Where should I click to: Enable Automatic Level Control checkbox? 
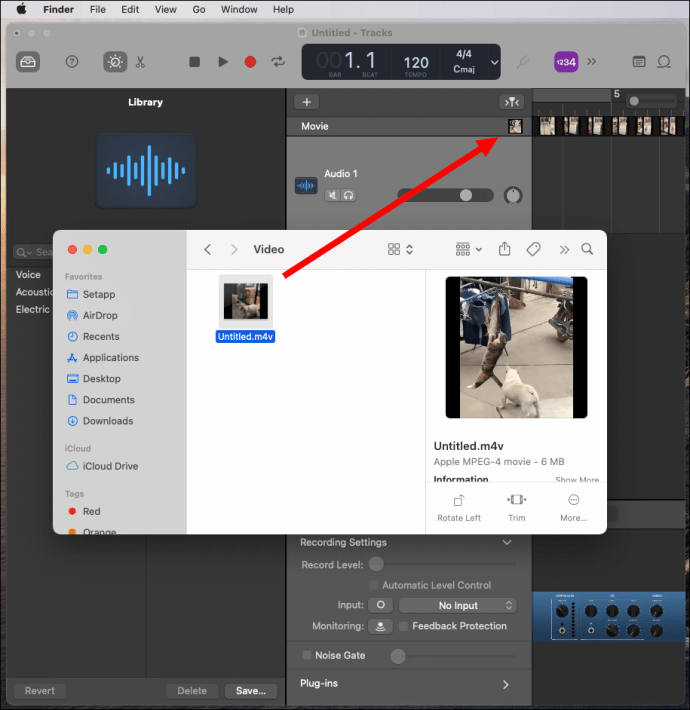tap(373, 585)
